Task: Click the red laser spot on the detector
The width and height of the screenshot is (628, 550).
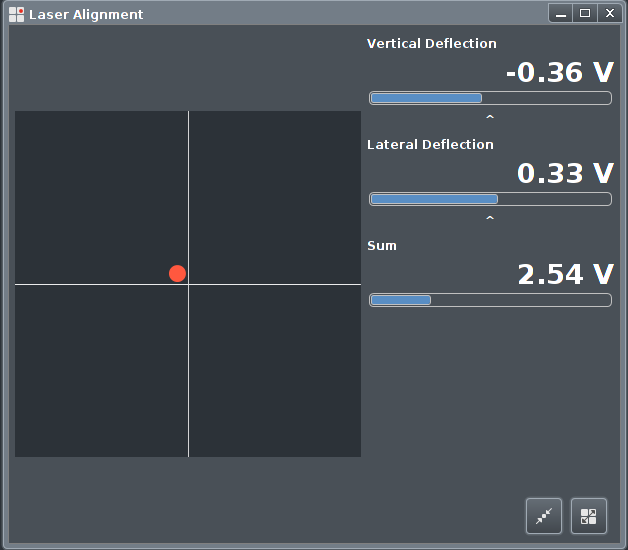Action: tap(177, 274)
